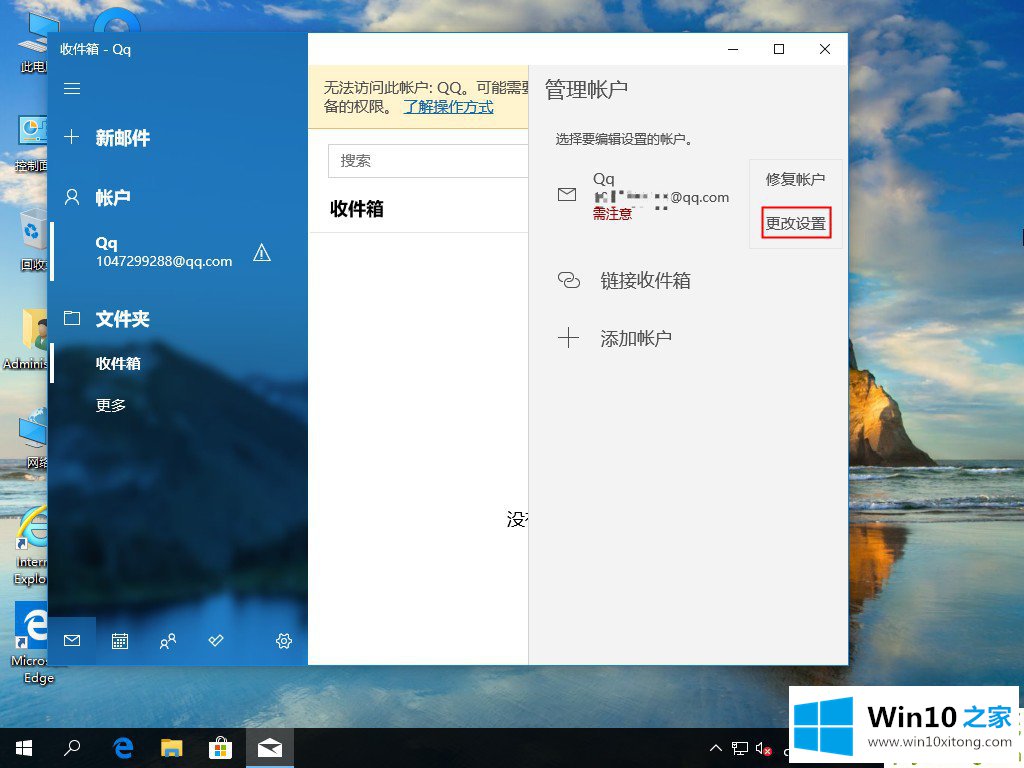Click the envelope icon beside Qq account
Screen dimensions: 1024x768
[567, 195]
